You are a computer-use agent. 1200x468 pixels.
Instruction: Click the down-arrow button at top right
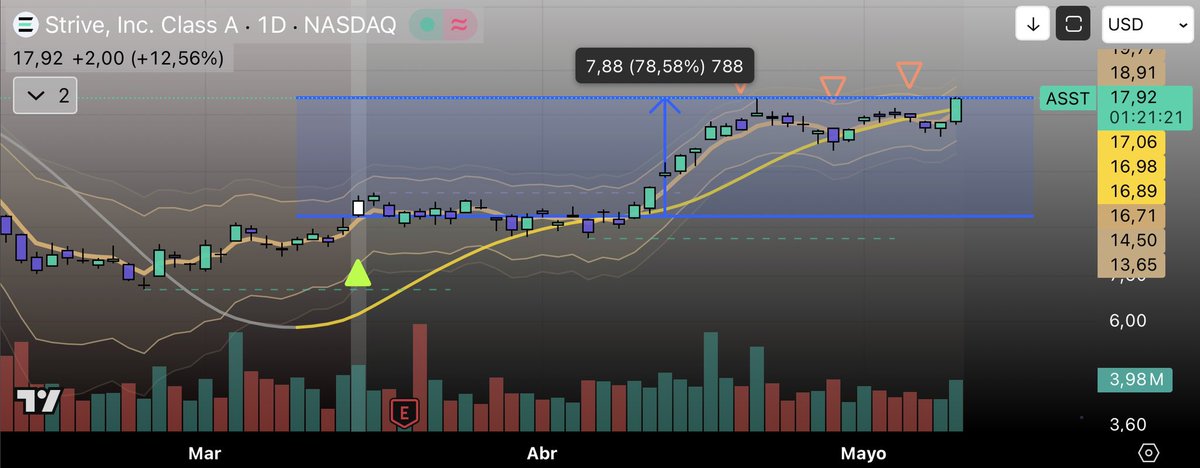[x=1032, y=24]
